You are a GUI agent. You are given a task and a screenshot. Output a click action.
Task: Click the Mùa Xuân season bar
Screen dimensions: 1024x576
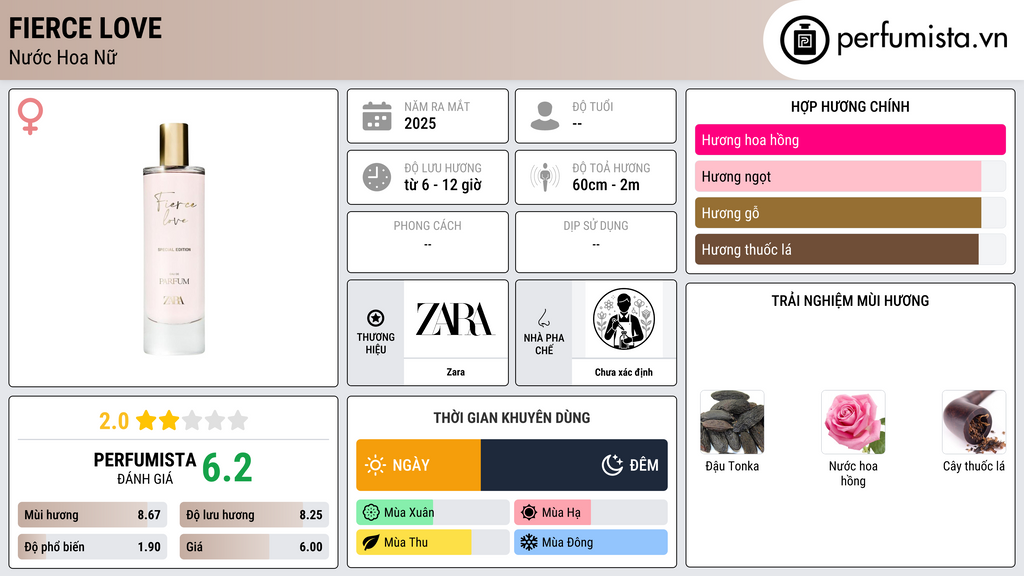coord(433,513)
